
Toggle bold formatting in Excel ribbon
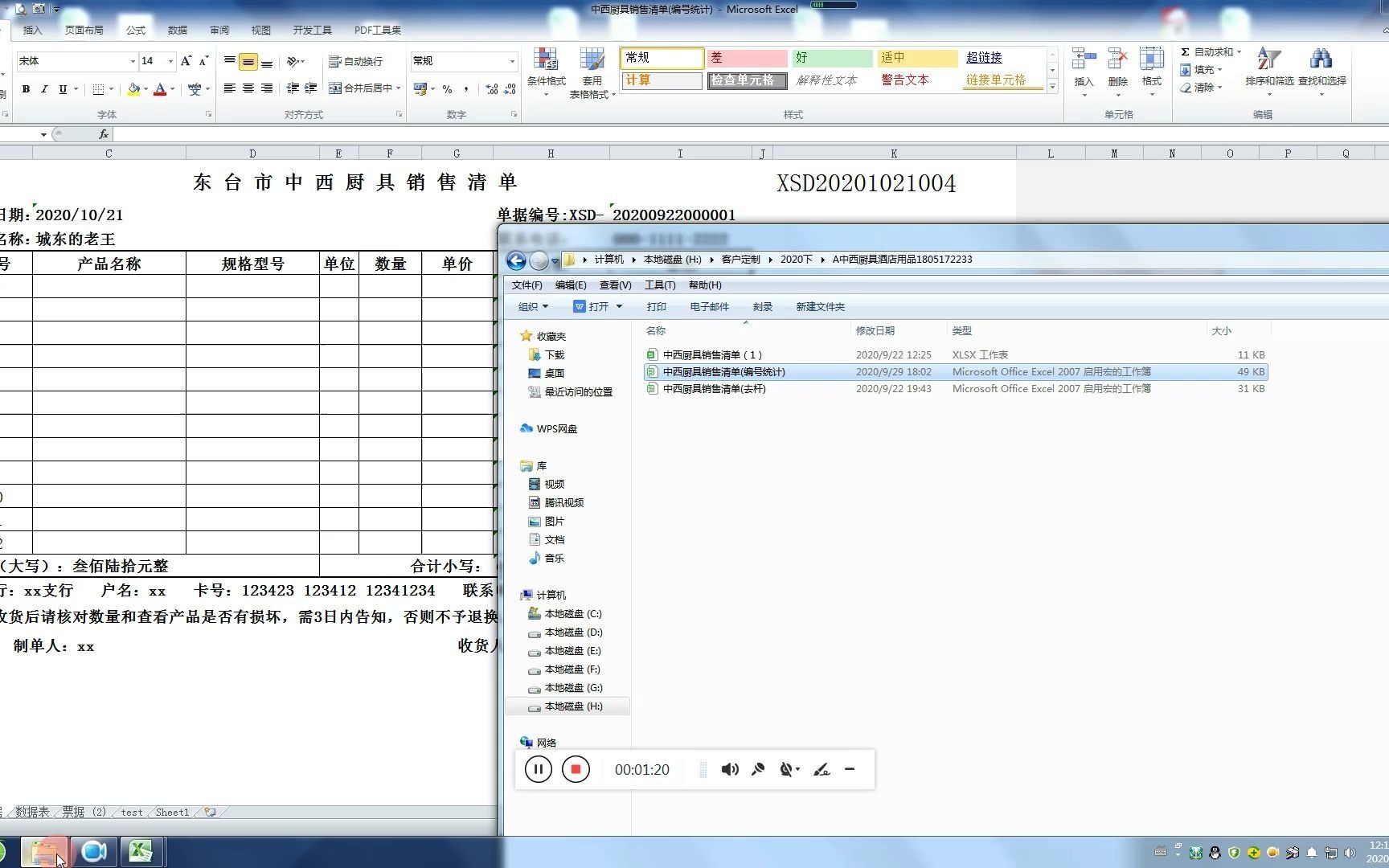[26, 89]
